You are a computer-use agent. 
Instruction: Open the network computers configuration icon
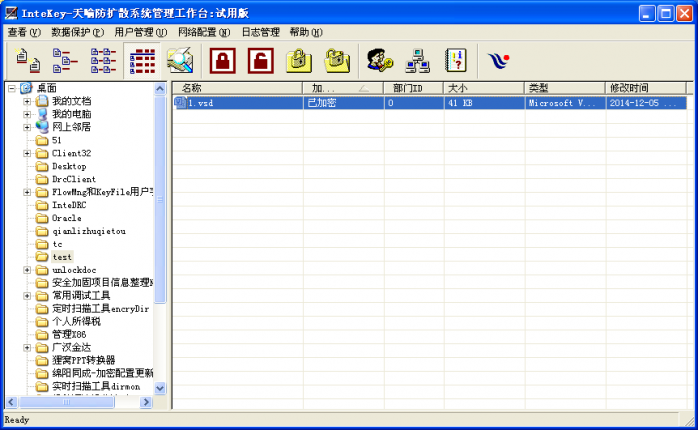(x=418, y=61)
